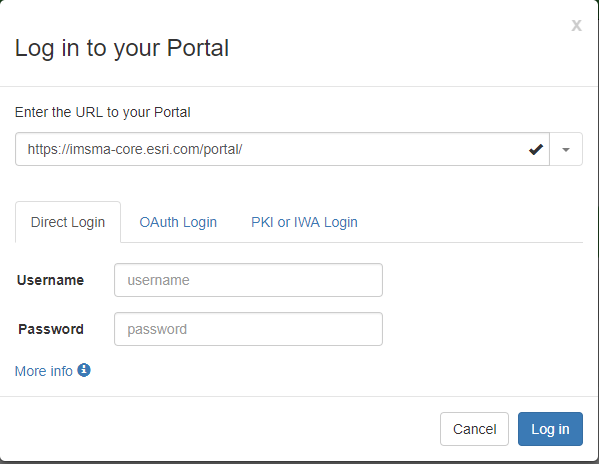Switch to the OAuth Login tab
This screenshot has height=464, width=599.
[x=178, y=222]
